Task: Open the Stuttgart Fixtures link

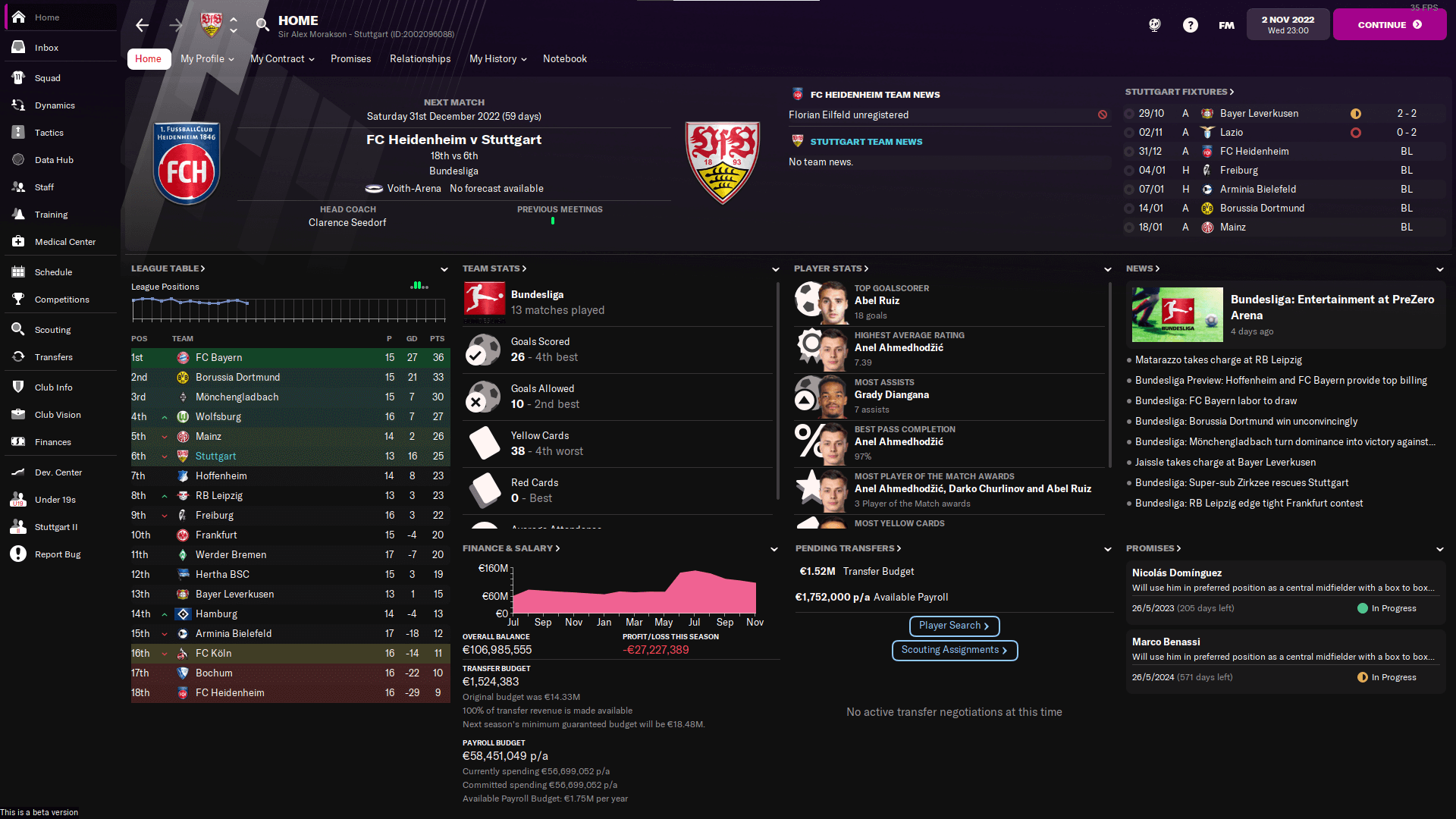Action: (1179, 92)
